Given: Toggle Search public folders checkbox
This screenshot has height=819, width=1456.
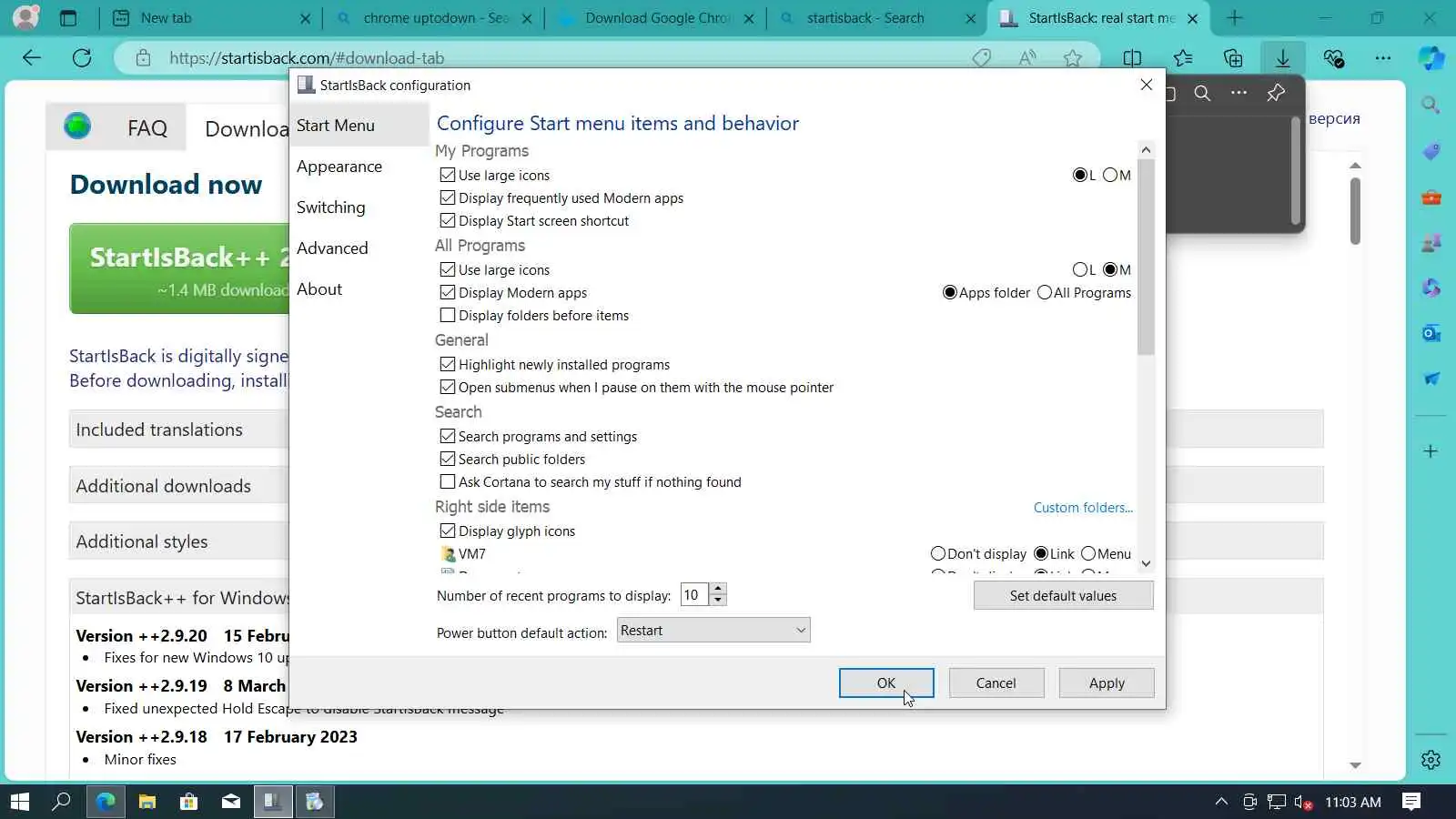Looking at the screenshot, I should [x=448, y=459].
